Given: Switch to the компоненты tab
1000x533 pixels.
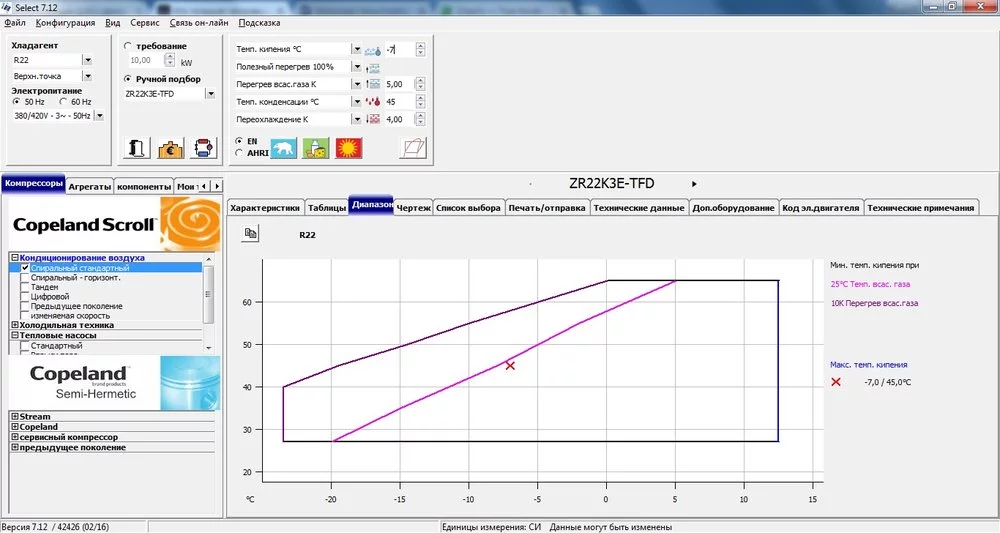Looking at the screenshot, I should 144,186.
